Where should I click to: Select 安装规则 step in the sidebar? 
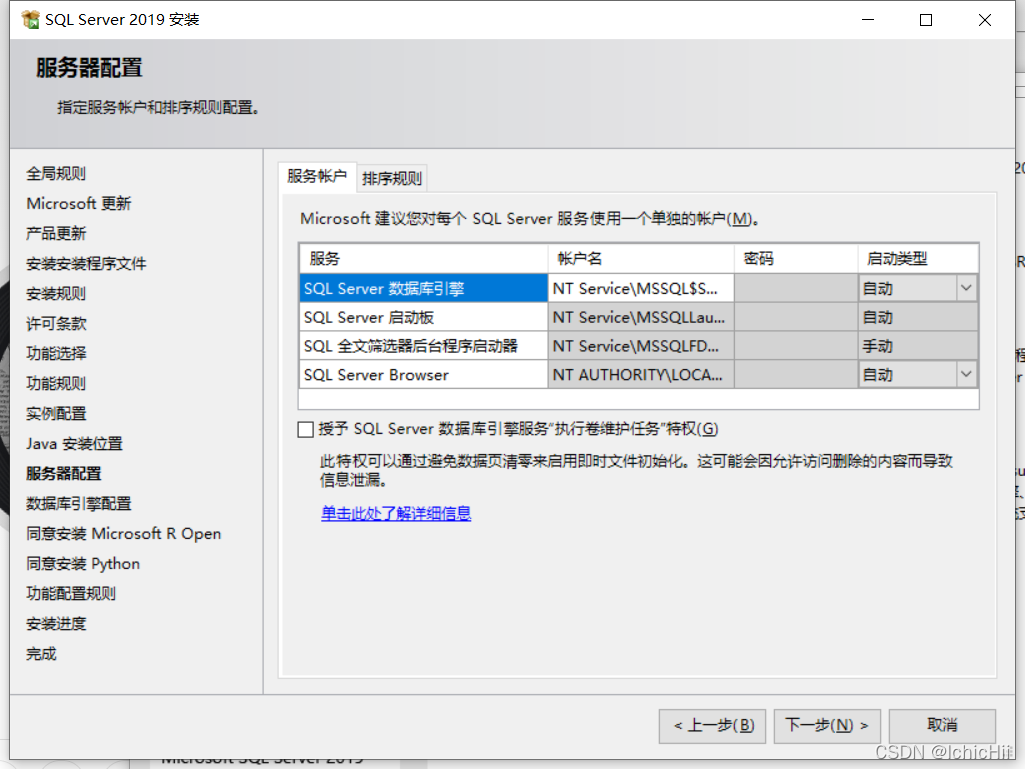[x=56, y=294]
